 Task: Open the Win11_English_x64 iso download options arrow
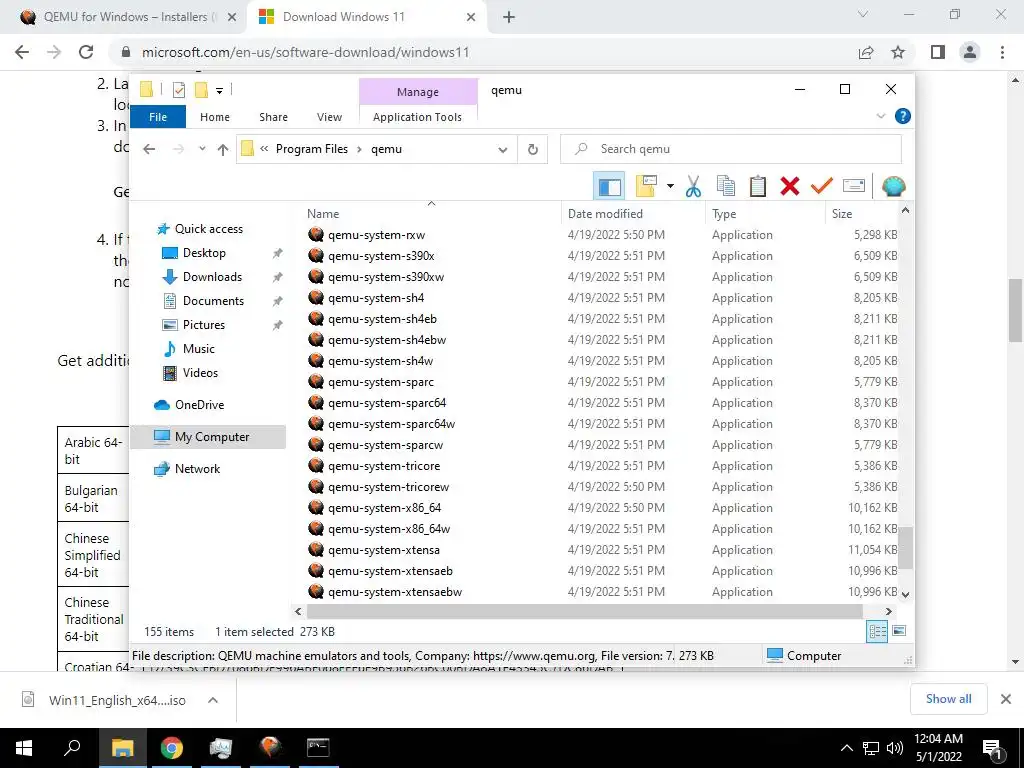[x=213, y=700]
